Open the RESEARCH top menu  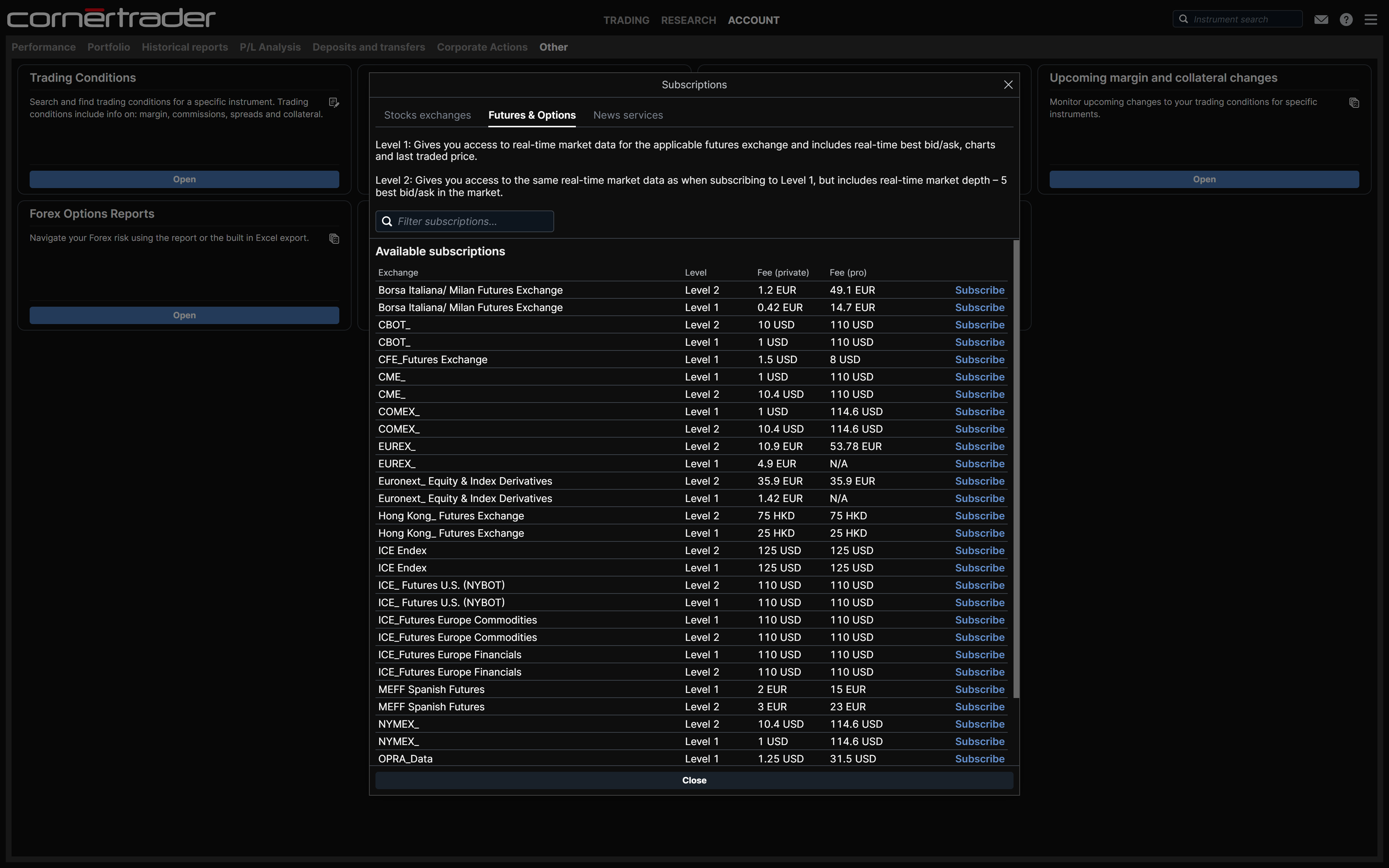click(688, 21)
